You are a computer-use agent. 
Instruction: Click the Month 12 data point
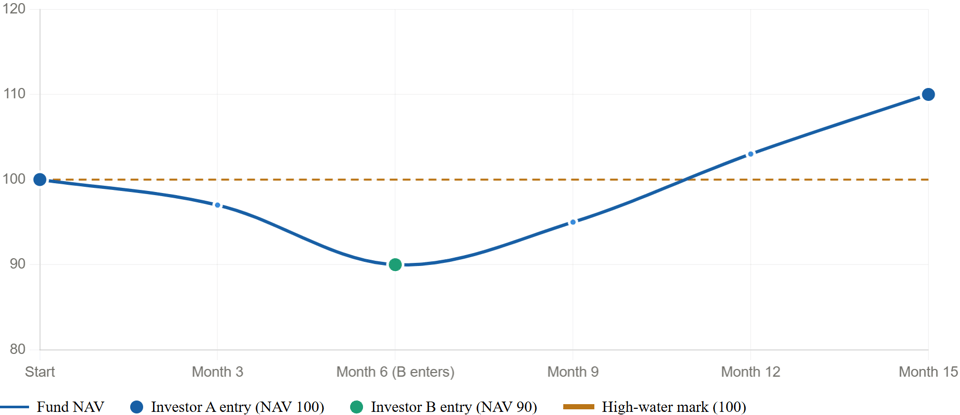750,154
